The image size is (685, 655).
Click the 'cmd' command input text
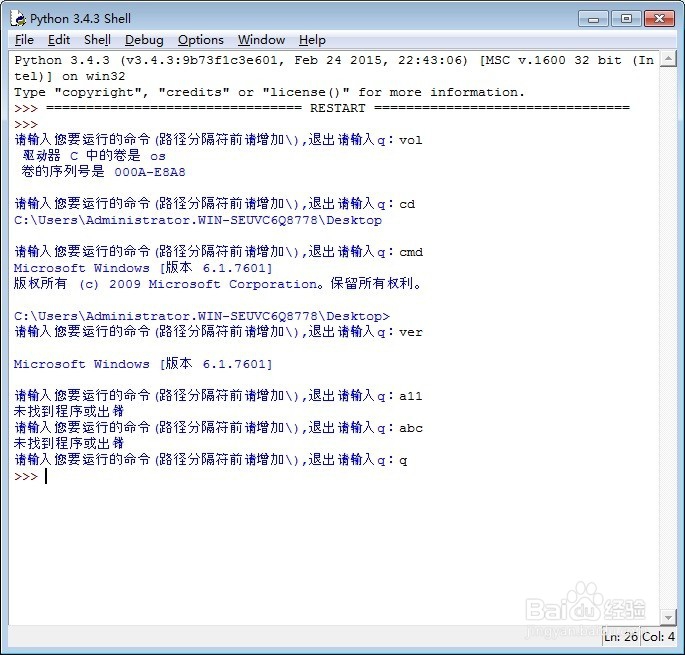click(411, 252)
